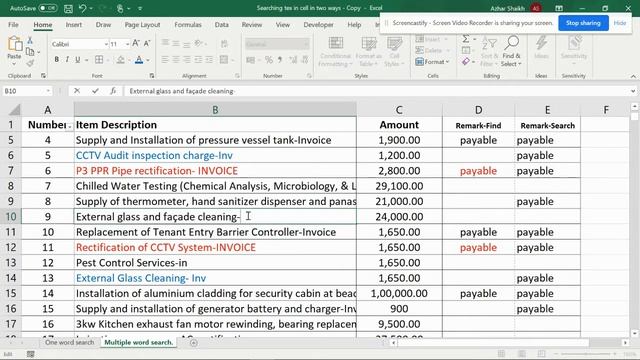Click the Undo arrow icon
The image size is (640, 360).
[x=82, y=8]
